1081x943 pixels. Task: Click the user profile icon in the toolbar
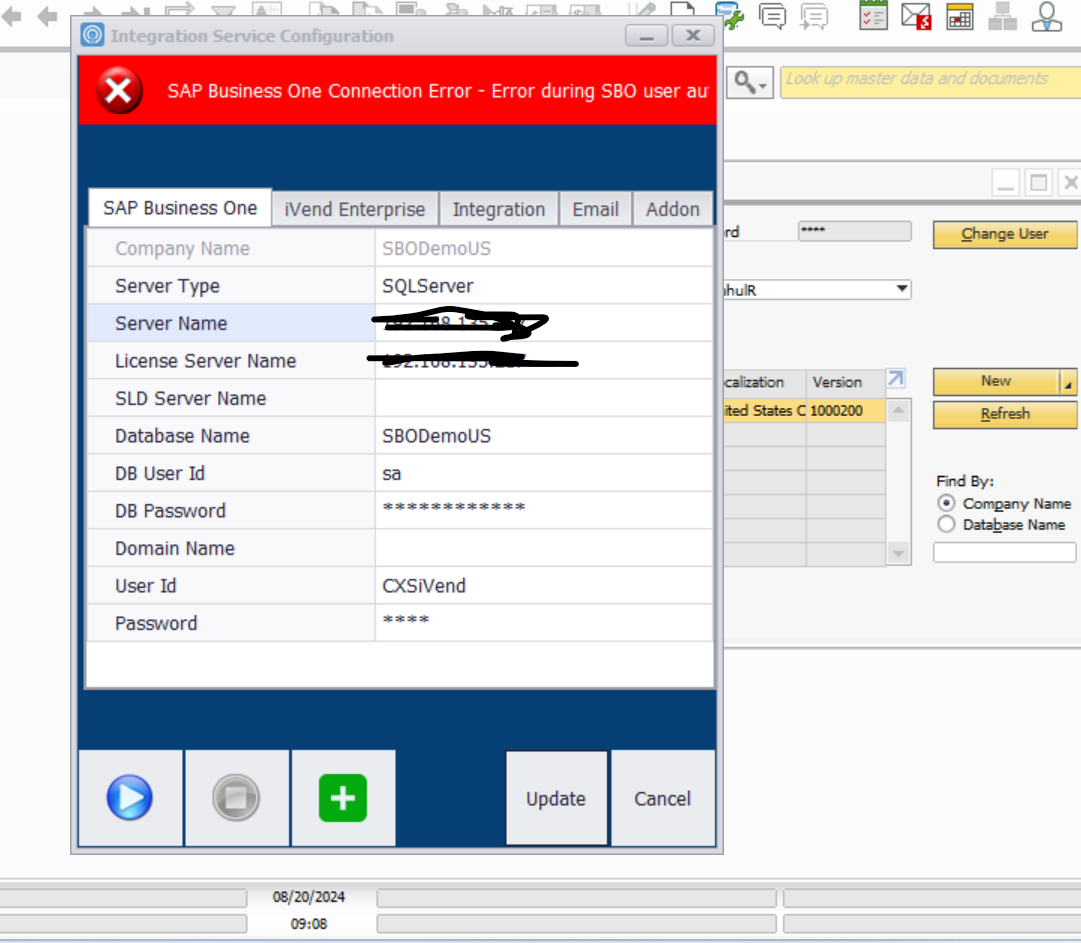click(x=1047, y=15)
